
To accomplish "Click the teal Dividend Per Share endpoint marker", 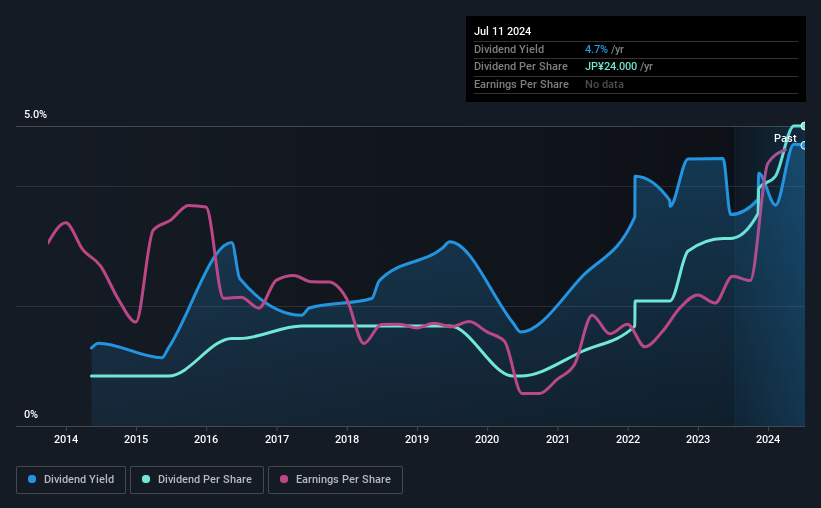I will [803, 126].
